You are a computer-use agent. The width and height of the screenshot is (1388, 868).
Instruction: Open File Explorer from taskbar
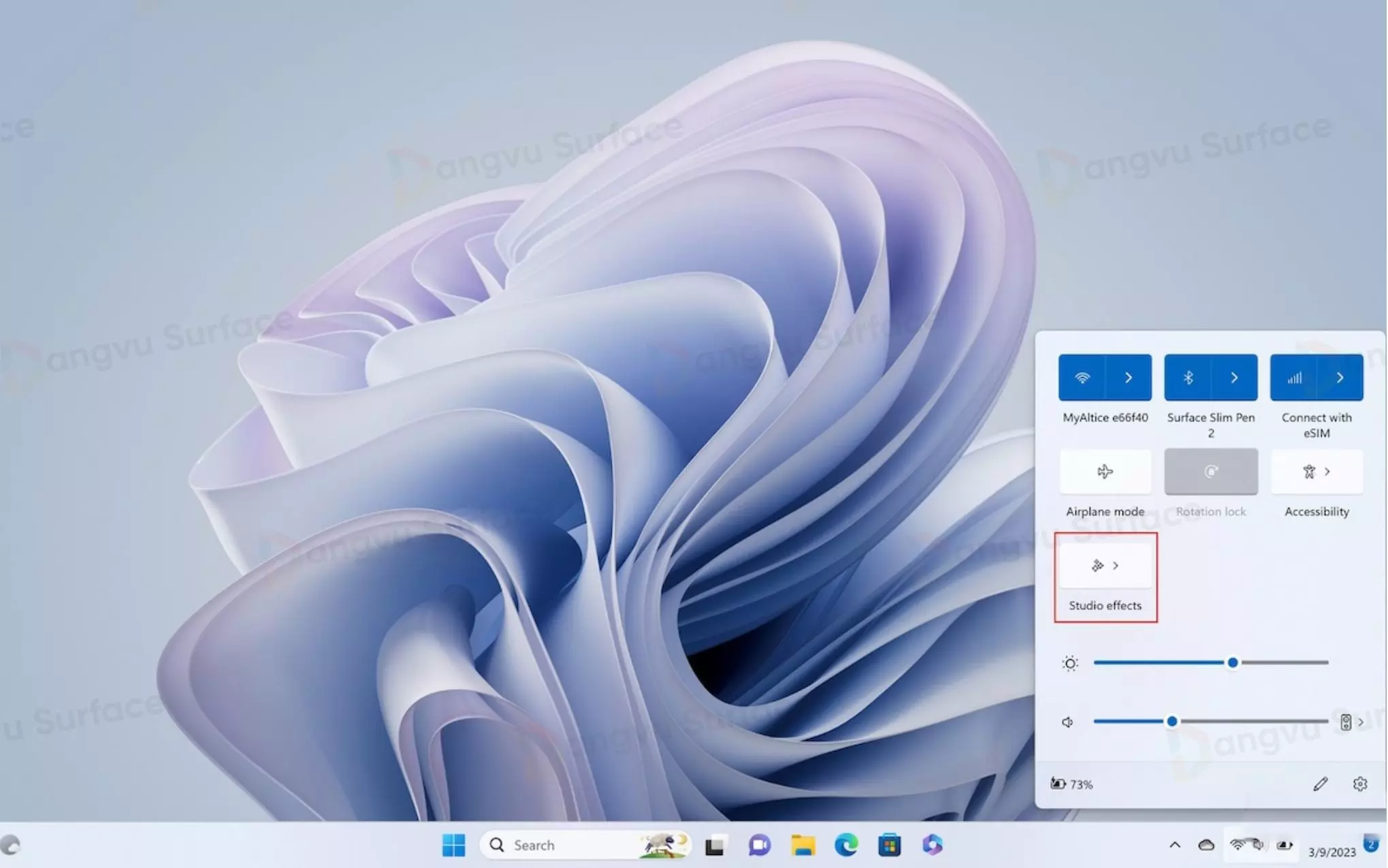[x=803, y=845]
